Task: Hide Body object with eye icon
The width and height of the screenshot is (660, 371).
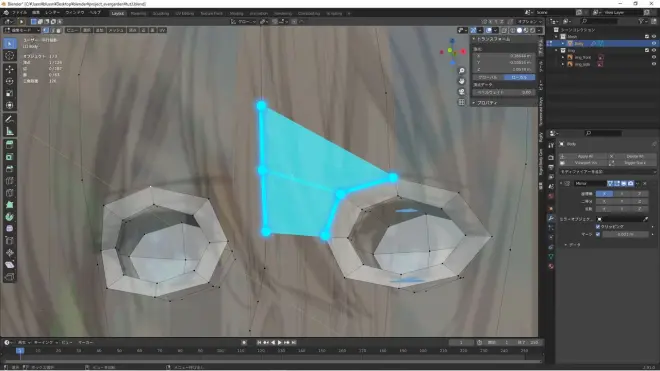Action: [x=654, y=43]
